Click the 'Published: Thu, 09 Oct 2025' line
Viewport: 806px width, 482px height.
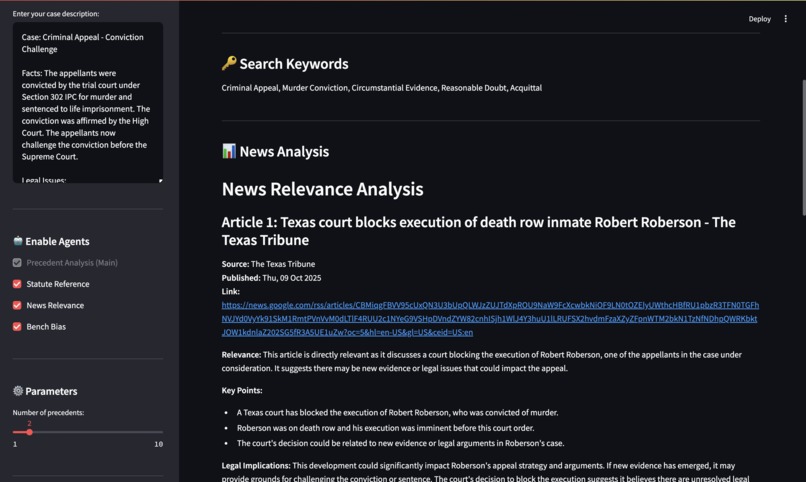click(x=271, y=278)
